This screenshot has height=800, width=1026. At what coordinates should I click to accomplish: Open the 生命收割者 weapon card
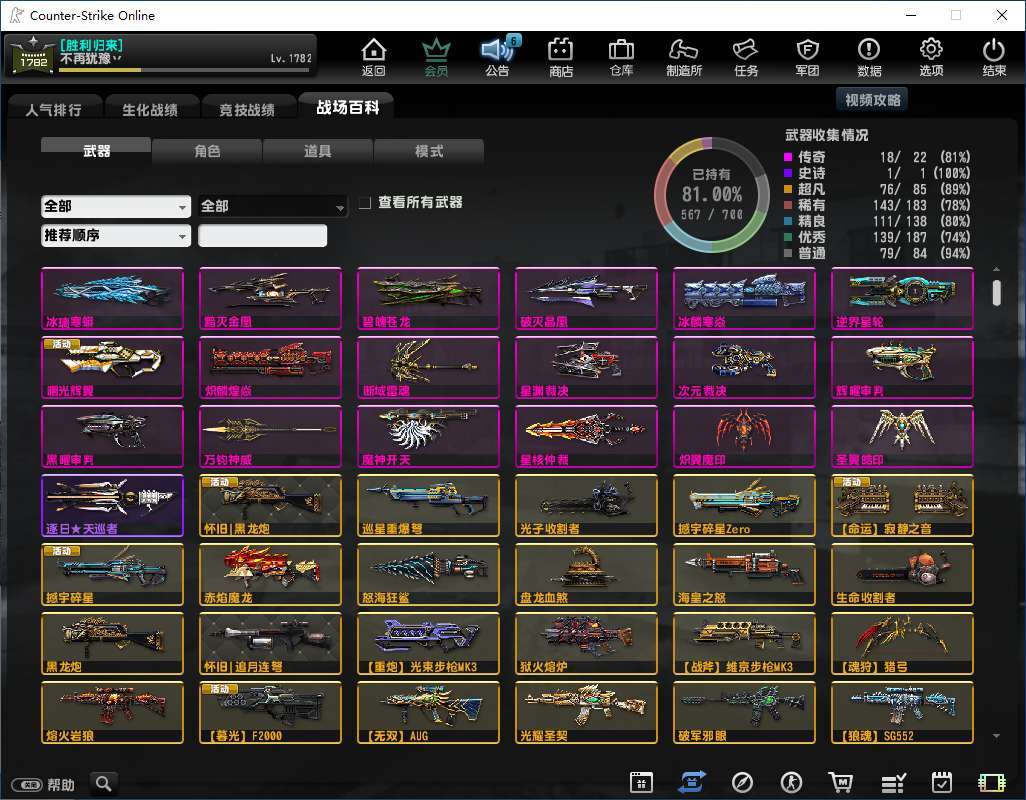902,574
